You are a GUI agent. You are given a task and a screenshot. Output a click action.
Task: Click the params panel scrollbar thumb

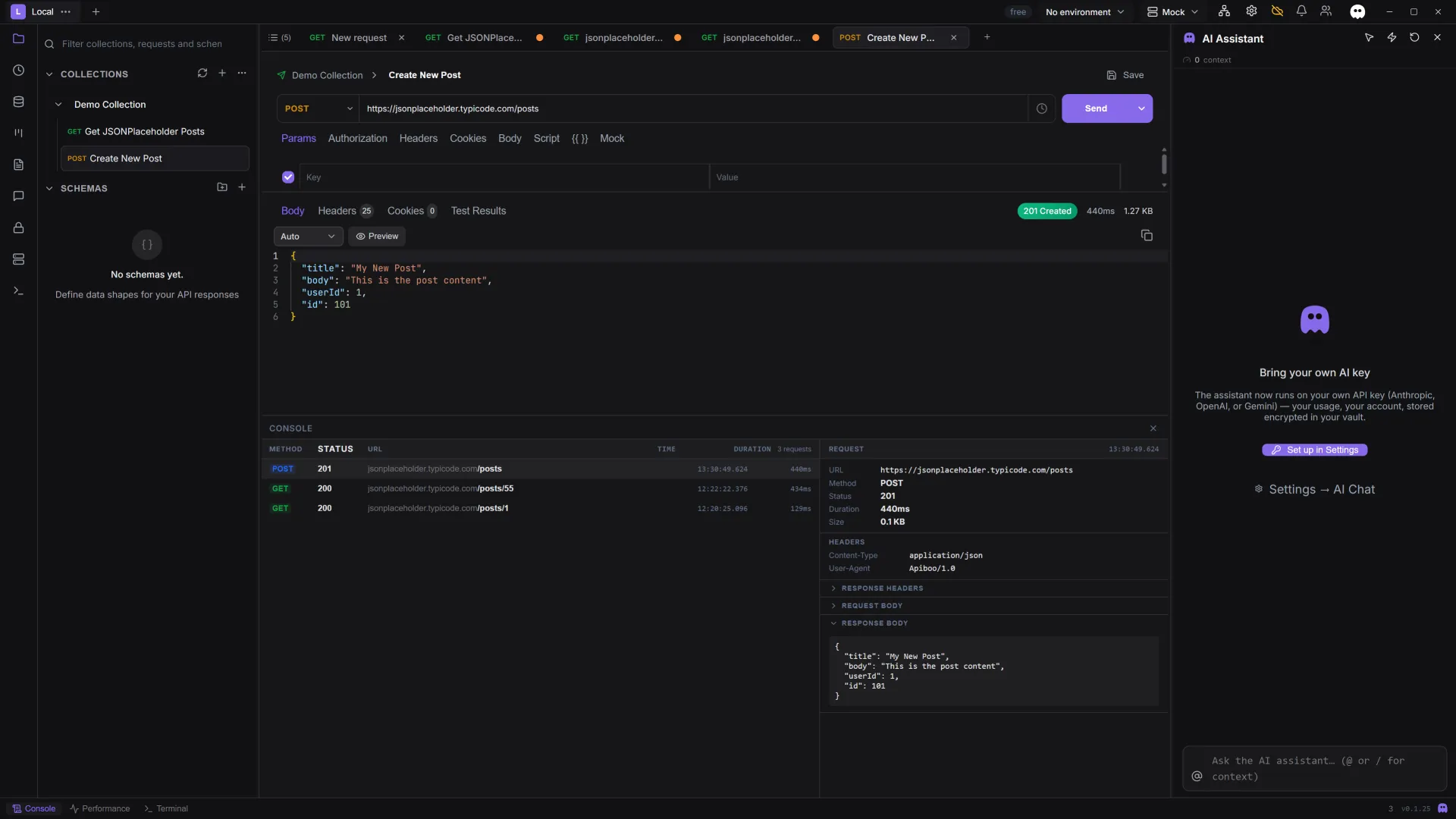tap(1164, 164)
